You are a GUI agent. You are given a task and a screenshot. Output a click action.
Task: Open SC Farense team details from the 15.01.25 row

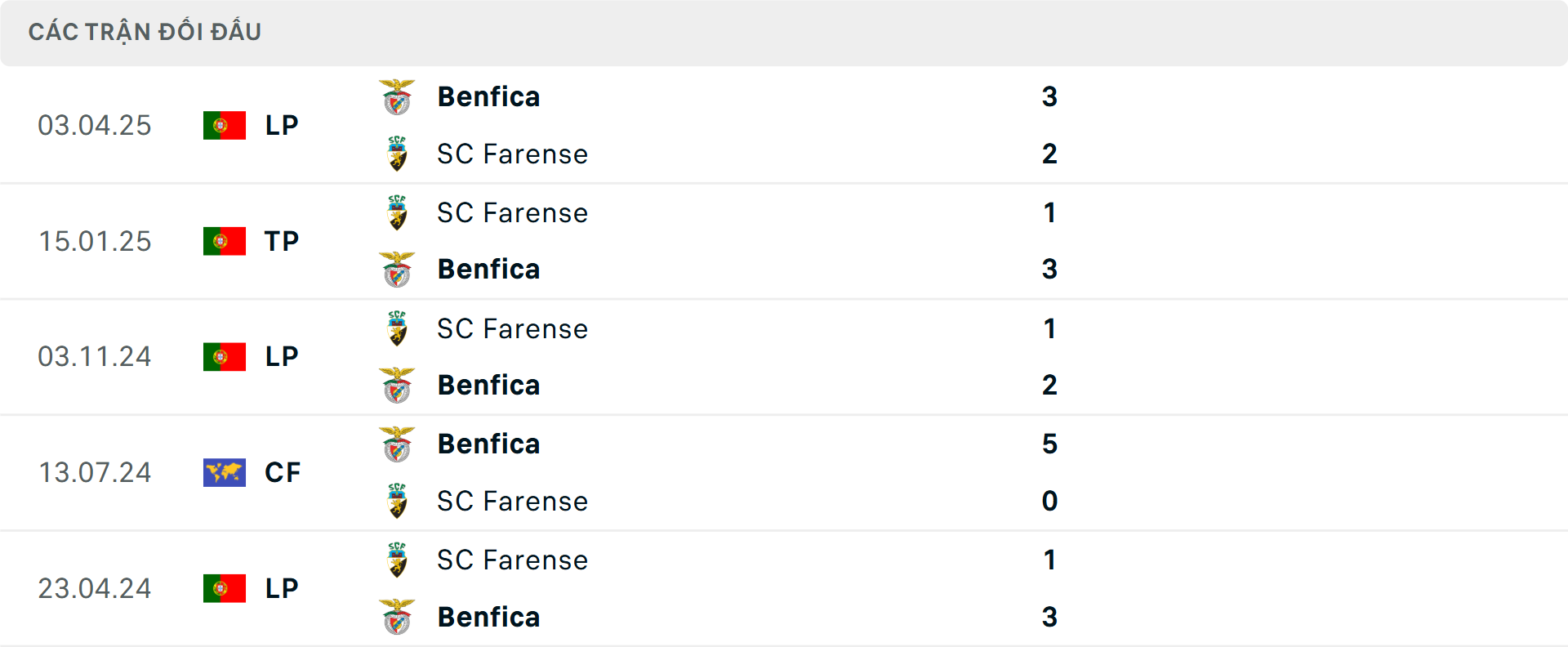pos(512,212)
